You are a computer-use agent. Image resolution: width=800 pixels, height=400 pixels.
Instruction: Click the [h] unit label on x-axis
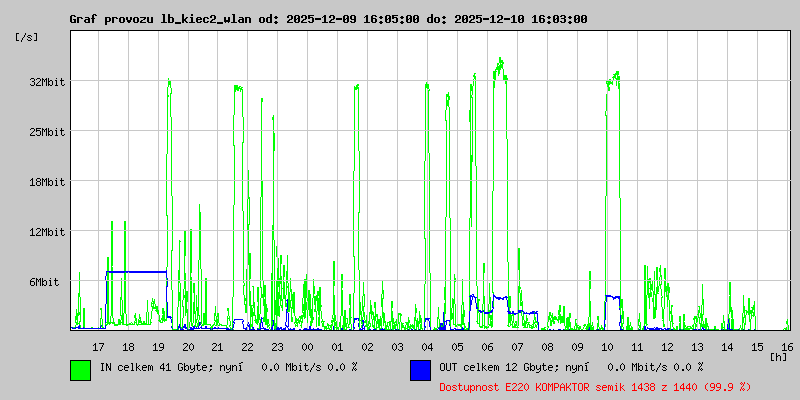tap(778, 356)
